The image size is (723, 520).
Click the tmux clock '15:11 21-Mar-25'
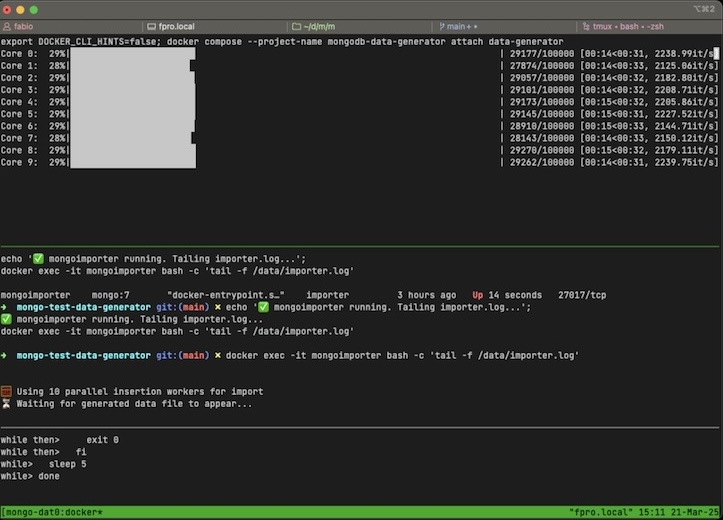click(x=679, y=512)
